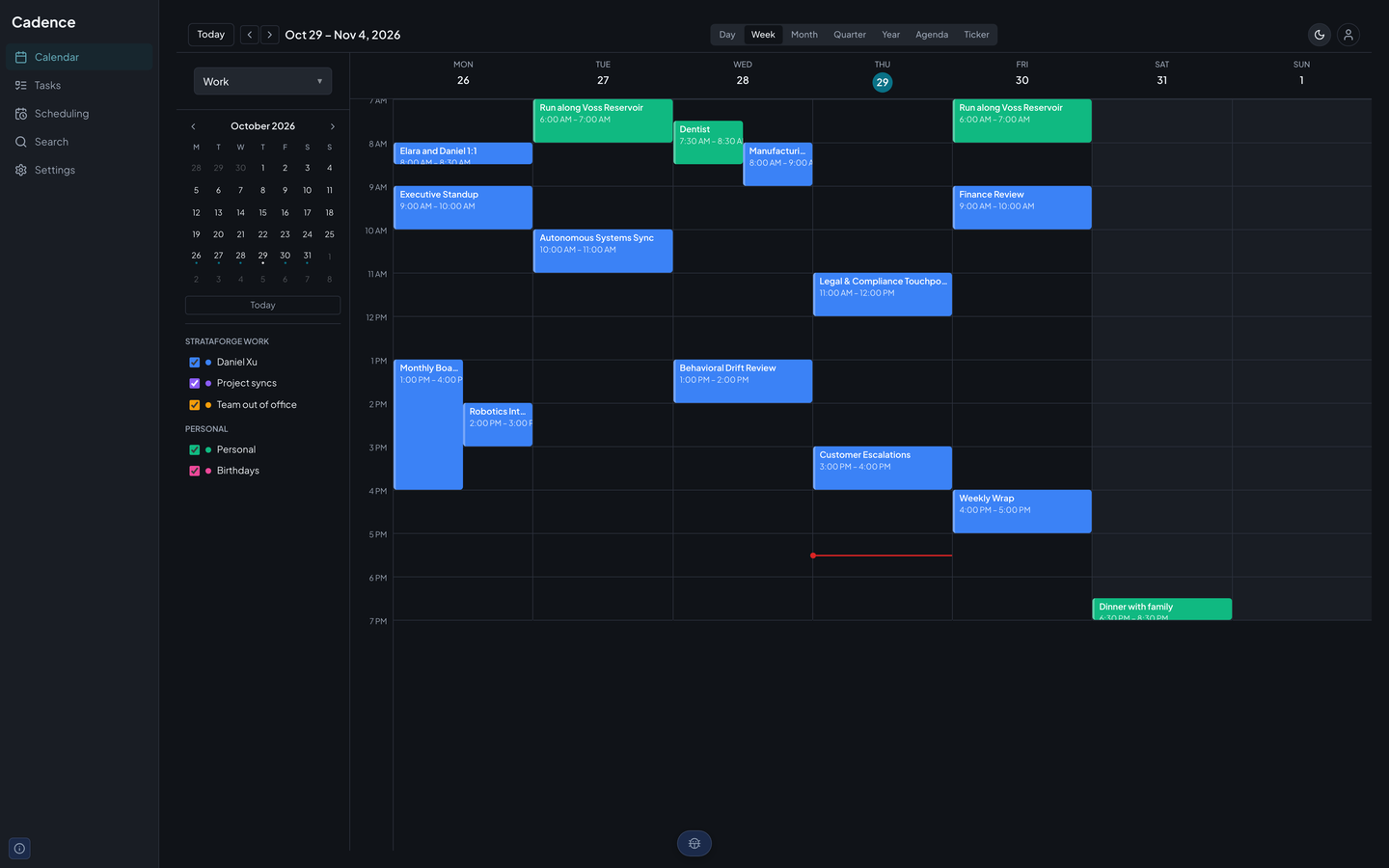
Task: Open the Monthly Board event
Action: coord(428,424)
